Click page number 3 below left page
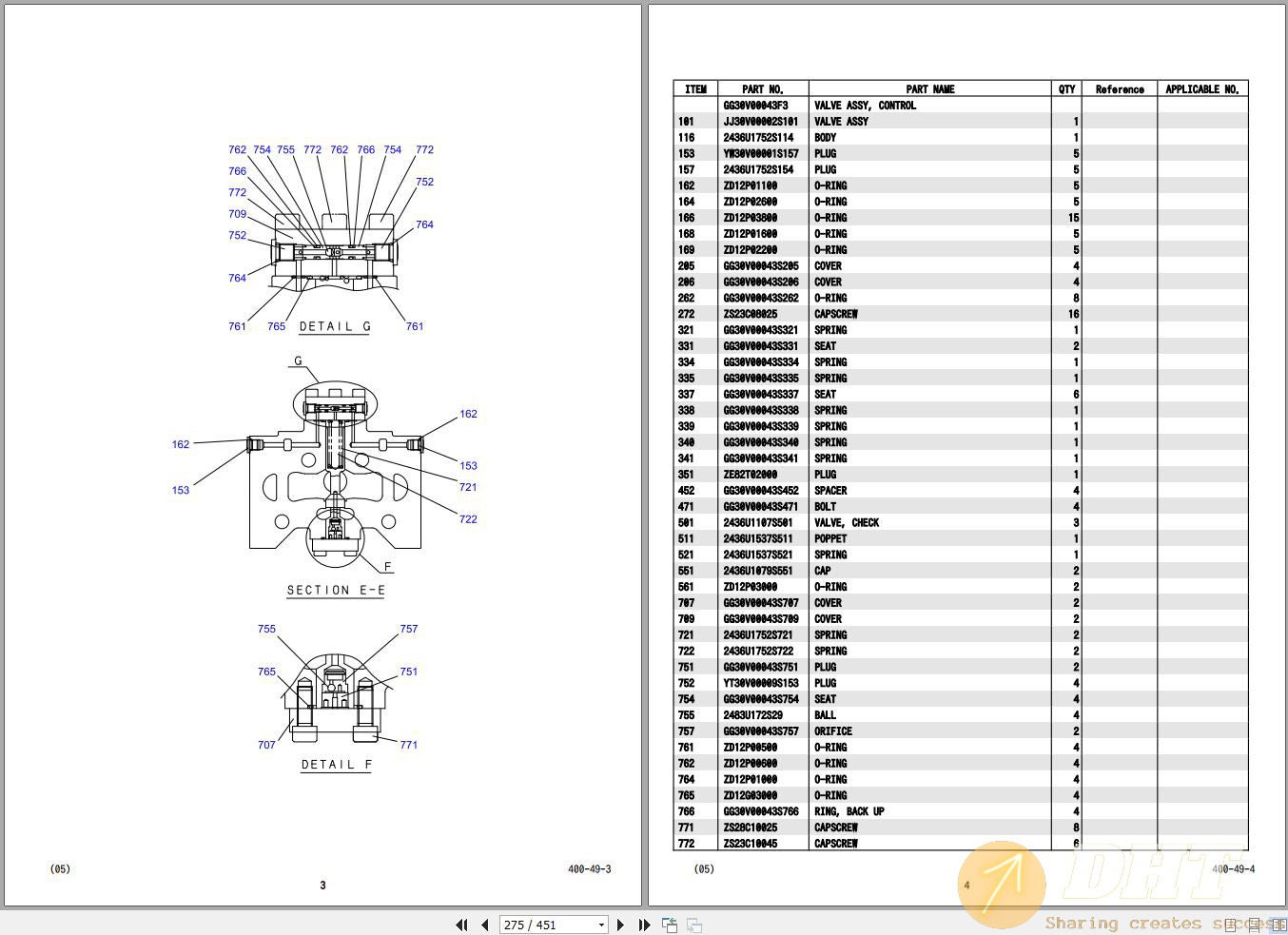This screenshot has height=935, width=1288. (x=322, y=886)
